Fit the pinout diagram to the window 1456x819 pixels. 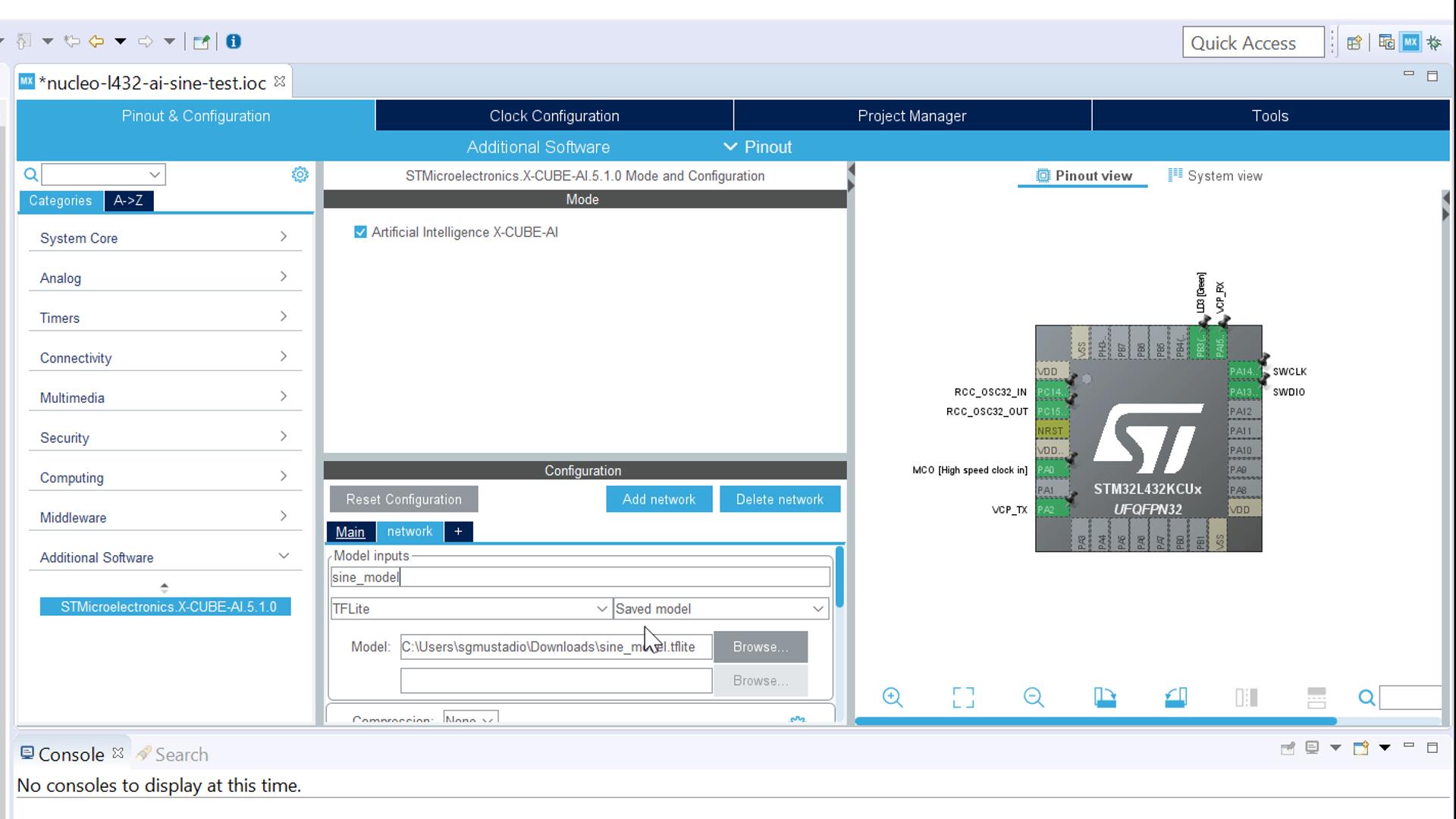point(963,697)
